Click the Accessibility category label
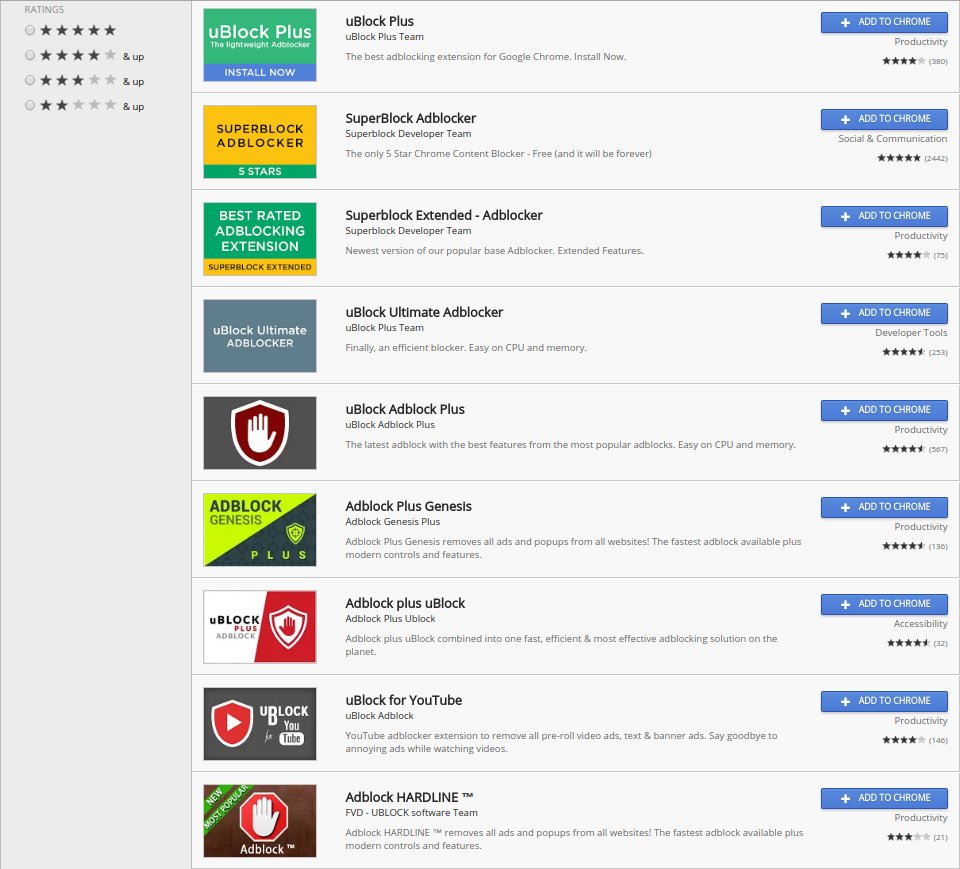The image size is (960, 869). (920, 623)
